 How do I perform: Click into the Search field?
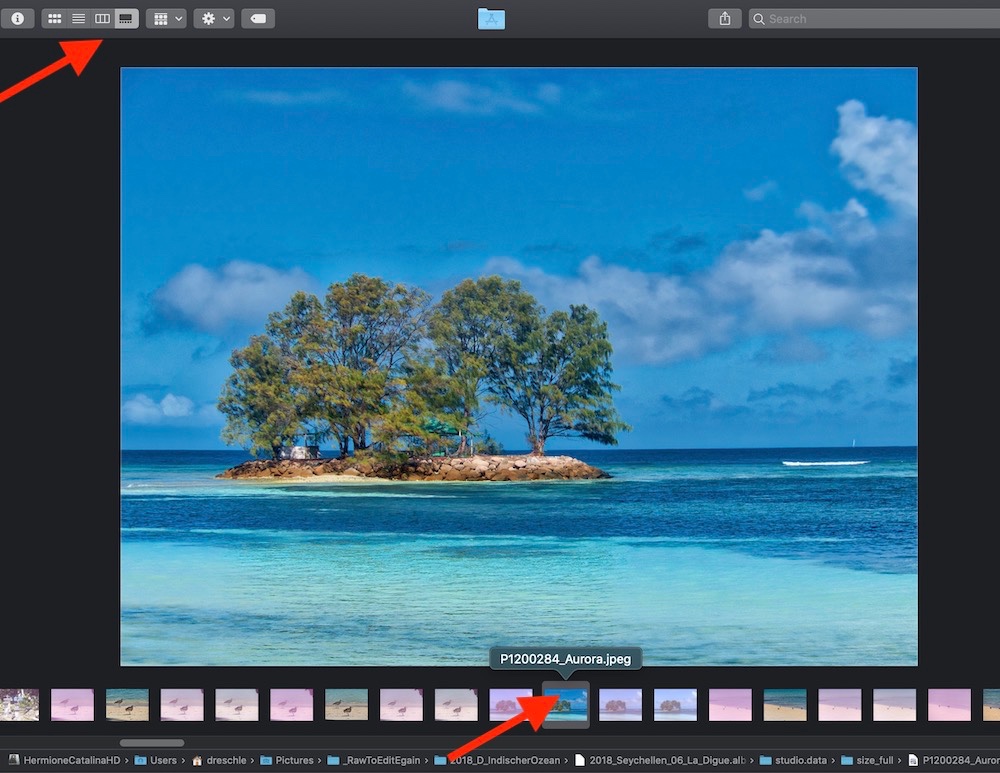click(874, 18)
